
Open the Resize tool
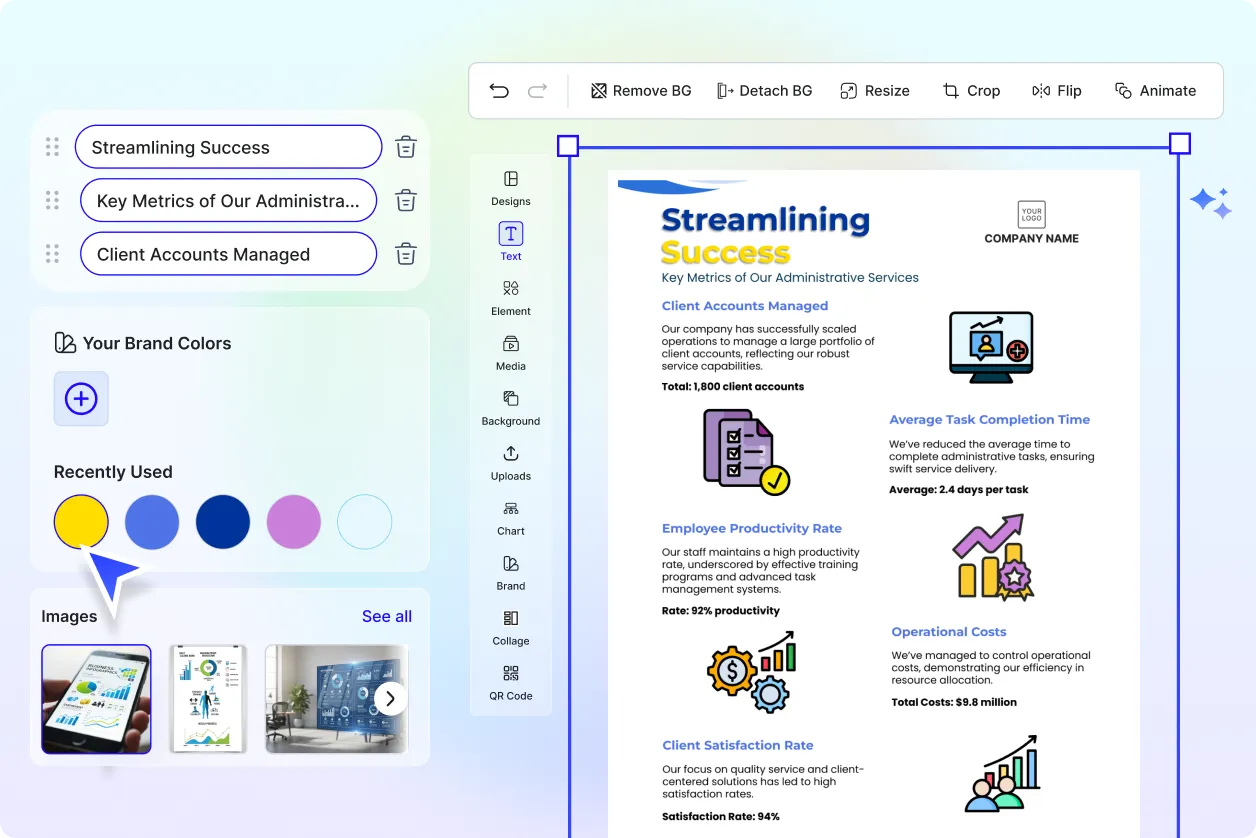[875, 91]
